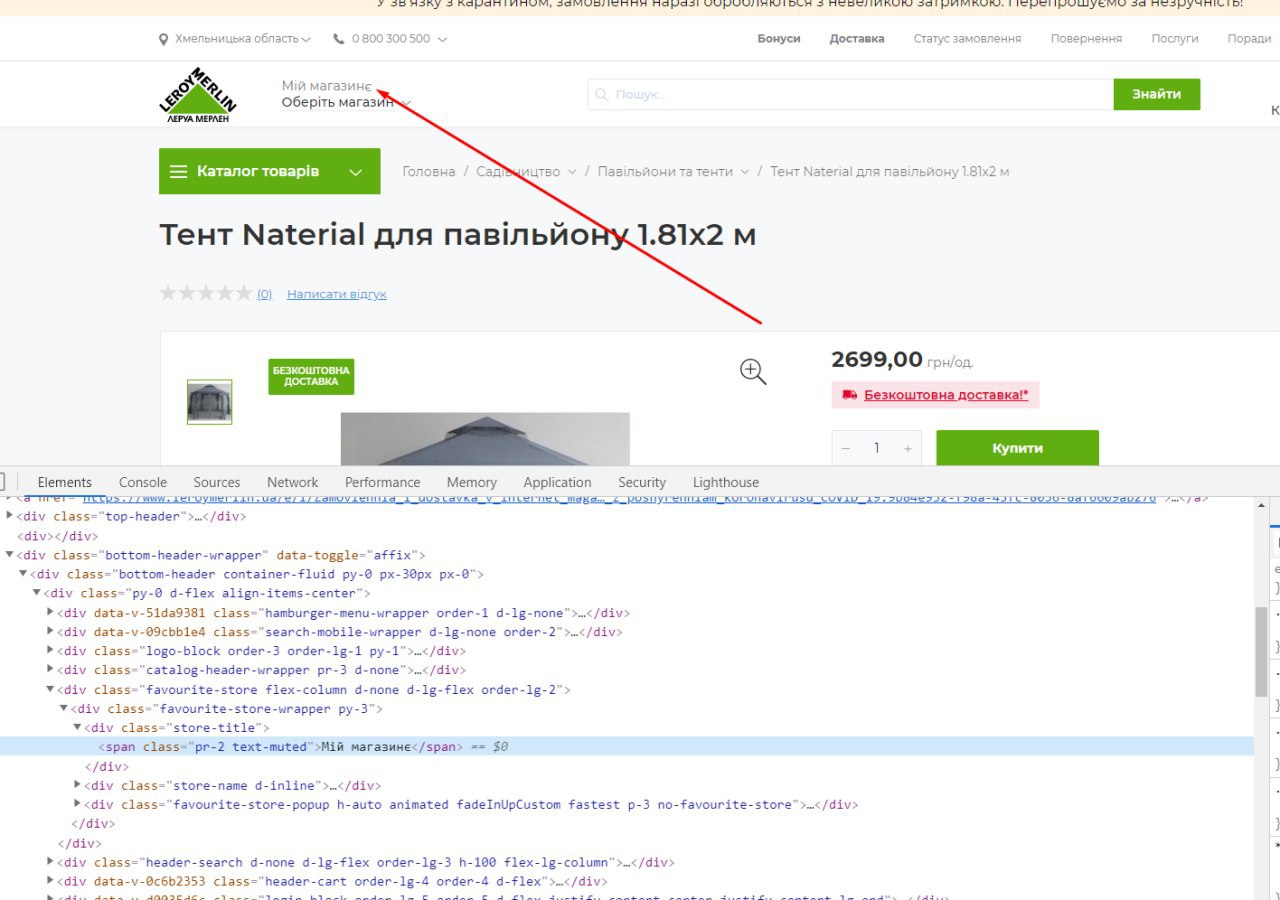
Task: Click the magnifier icon in the search field
Action: click(601, 95)
